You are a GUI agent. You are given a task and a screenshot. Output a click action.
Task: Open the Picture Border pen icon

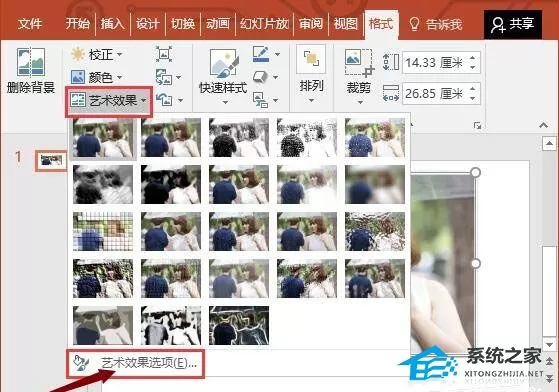point(261,54)
